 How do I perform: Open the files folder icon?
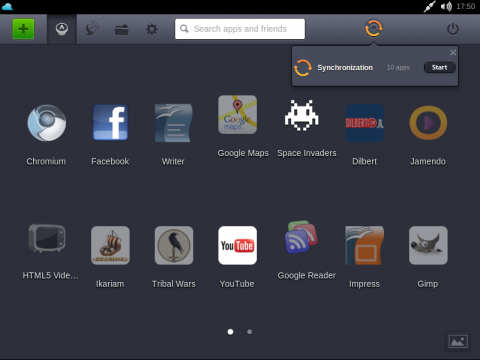point(122,30)
